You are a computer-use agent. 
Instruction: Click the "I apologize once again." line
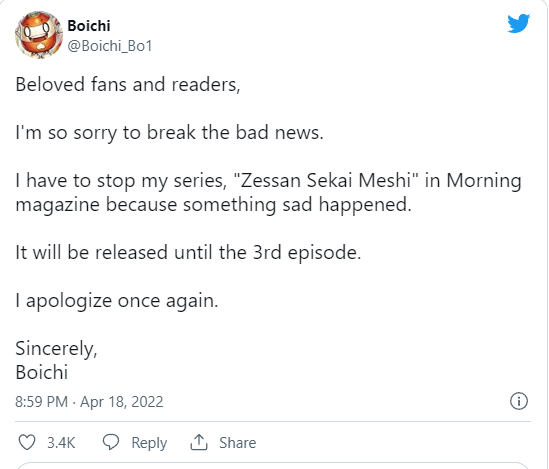117,301
